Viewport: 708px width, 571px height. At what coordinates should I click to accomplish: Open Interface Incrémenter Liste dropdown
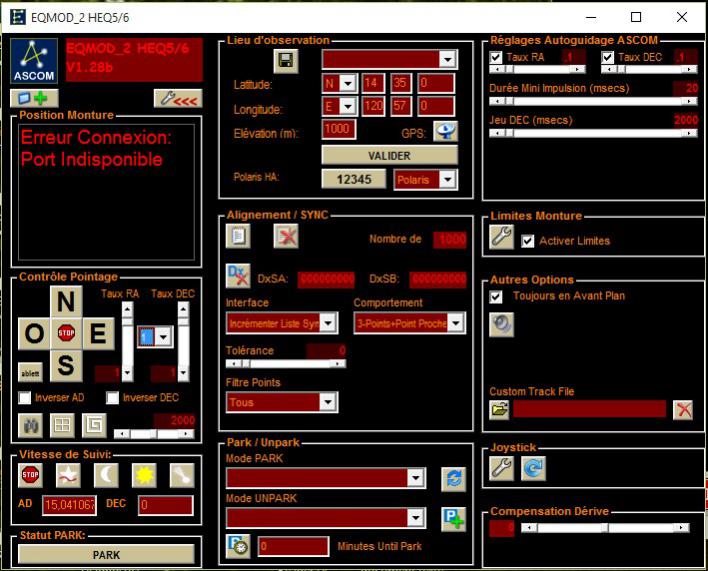(x=328, y=323)
